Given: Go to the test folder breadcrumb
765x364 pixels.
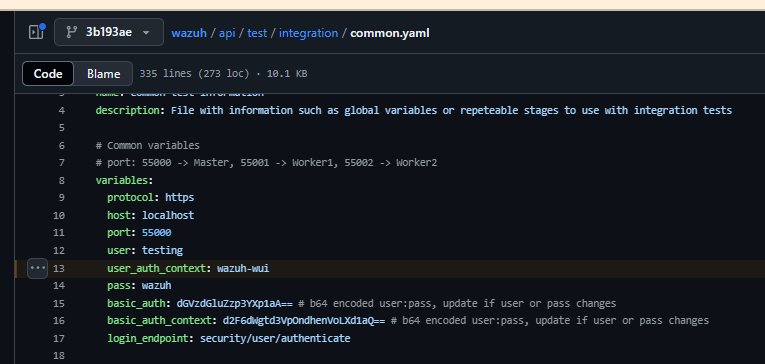Looking at the screenshot, I should coord(257,33).
